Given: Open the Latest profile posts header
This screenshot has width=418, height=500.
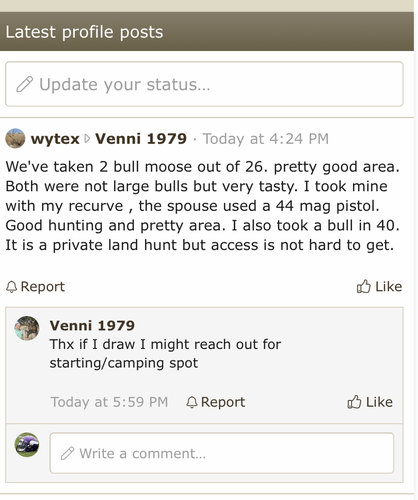Looking at the screenshot, I should [84, 32].
